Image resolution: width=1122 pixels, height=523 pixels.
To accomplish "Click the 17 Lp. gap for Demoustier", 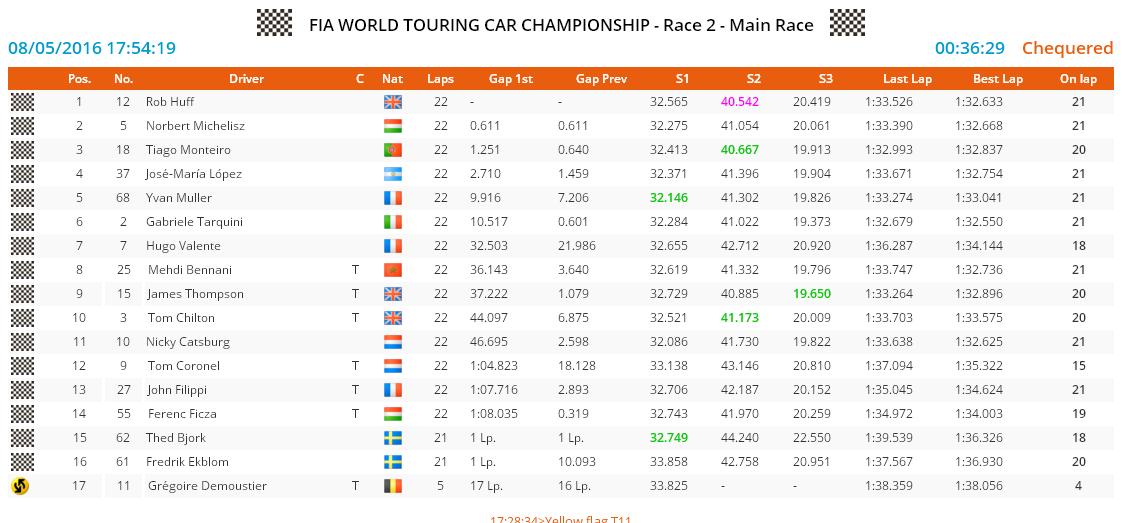I will (487, 486).
